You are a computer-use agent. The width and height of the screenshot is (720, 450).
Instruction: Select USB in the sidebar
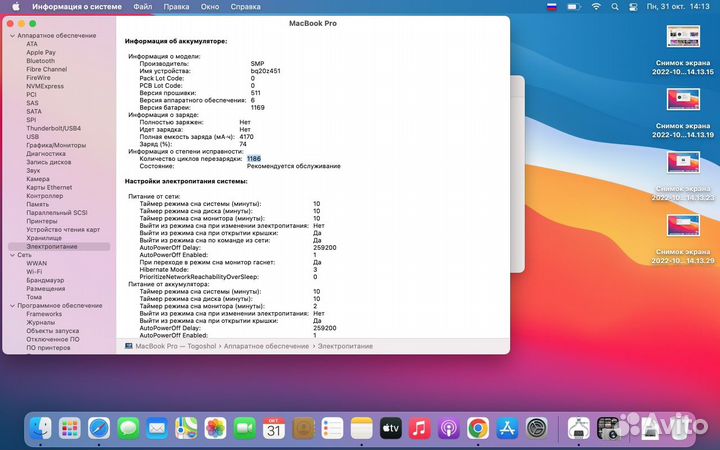[x=33, y=136]
